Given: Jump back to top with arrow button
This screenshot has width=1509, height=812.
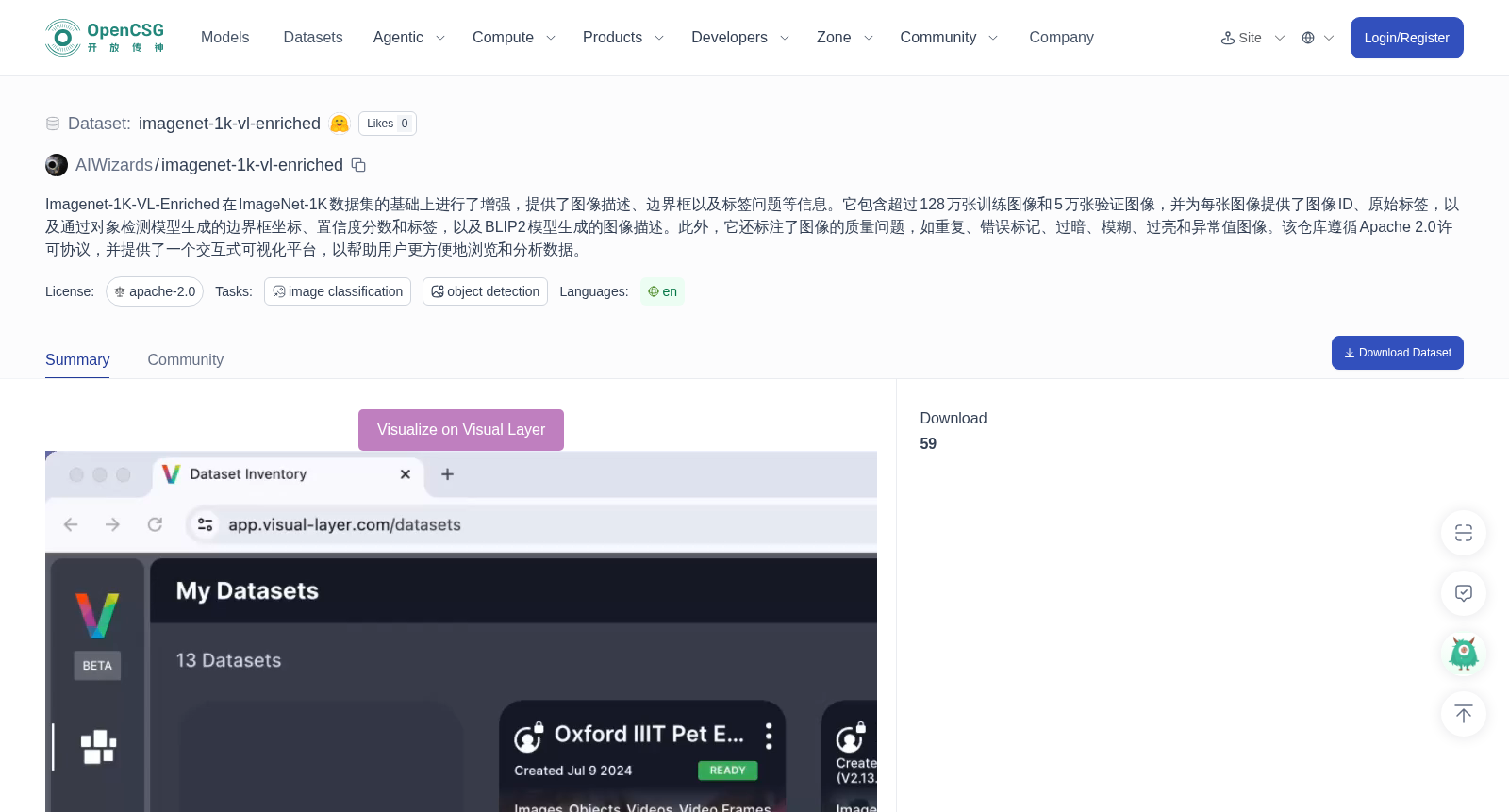Looking at the screenshot, I should tap(1464, 714).
